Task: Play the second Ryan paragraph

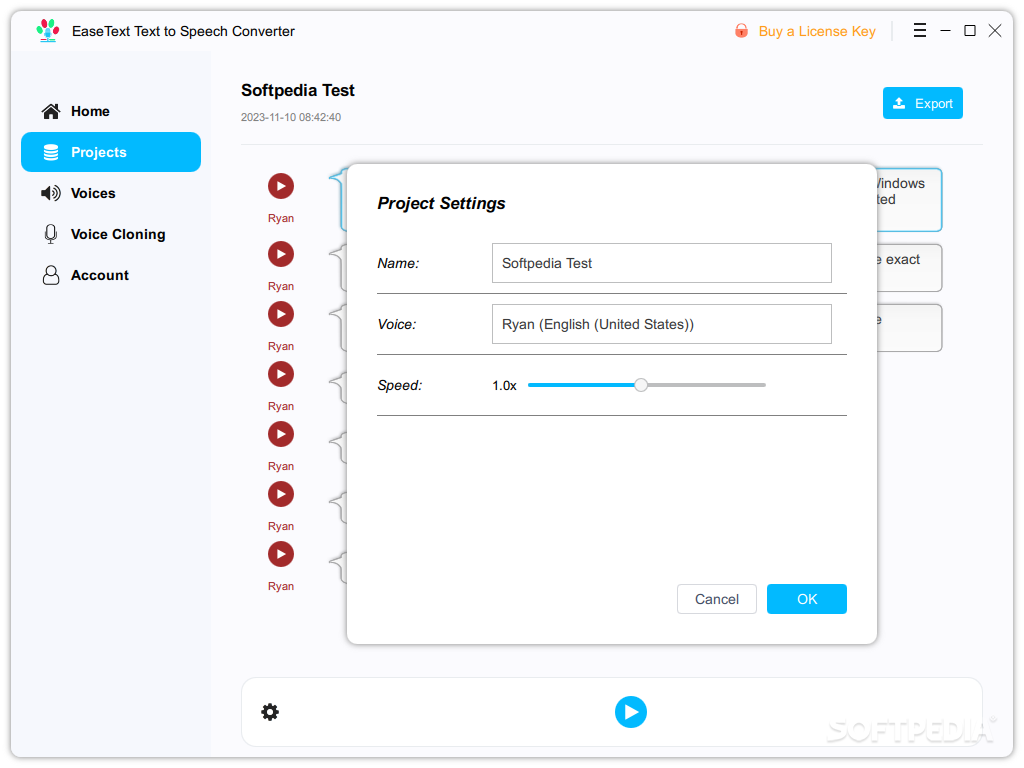Action: (x=281, y=254)
